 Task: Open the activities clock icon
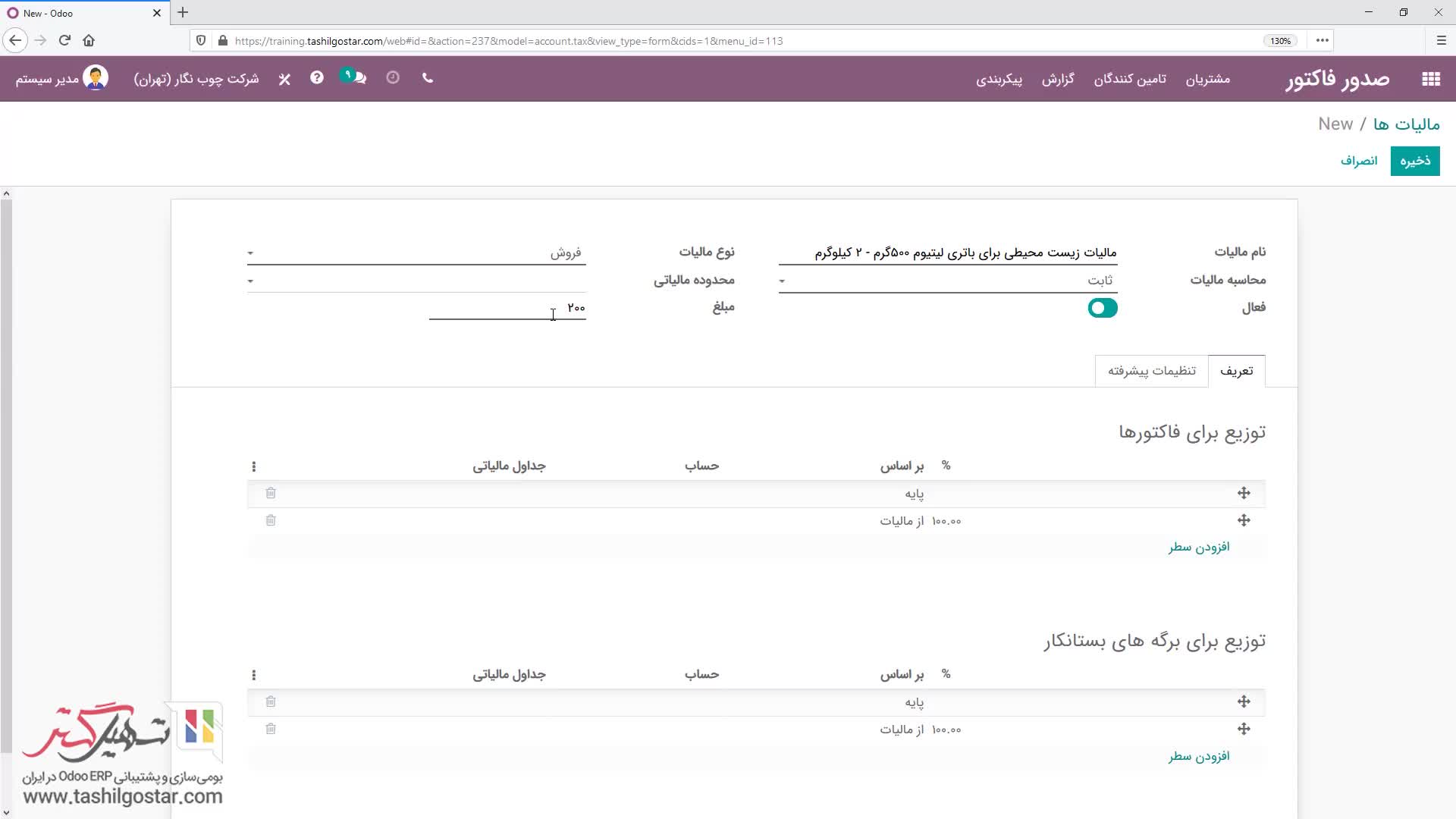click(x=393, y=78)
